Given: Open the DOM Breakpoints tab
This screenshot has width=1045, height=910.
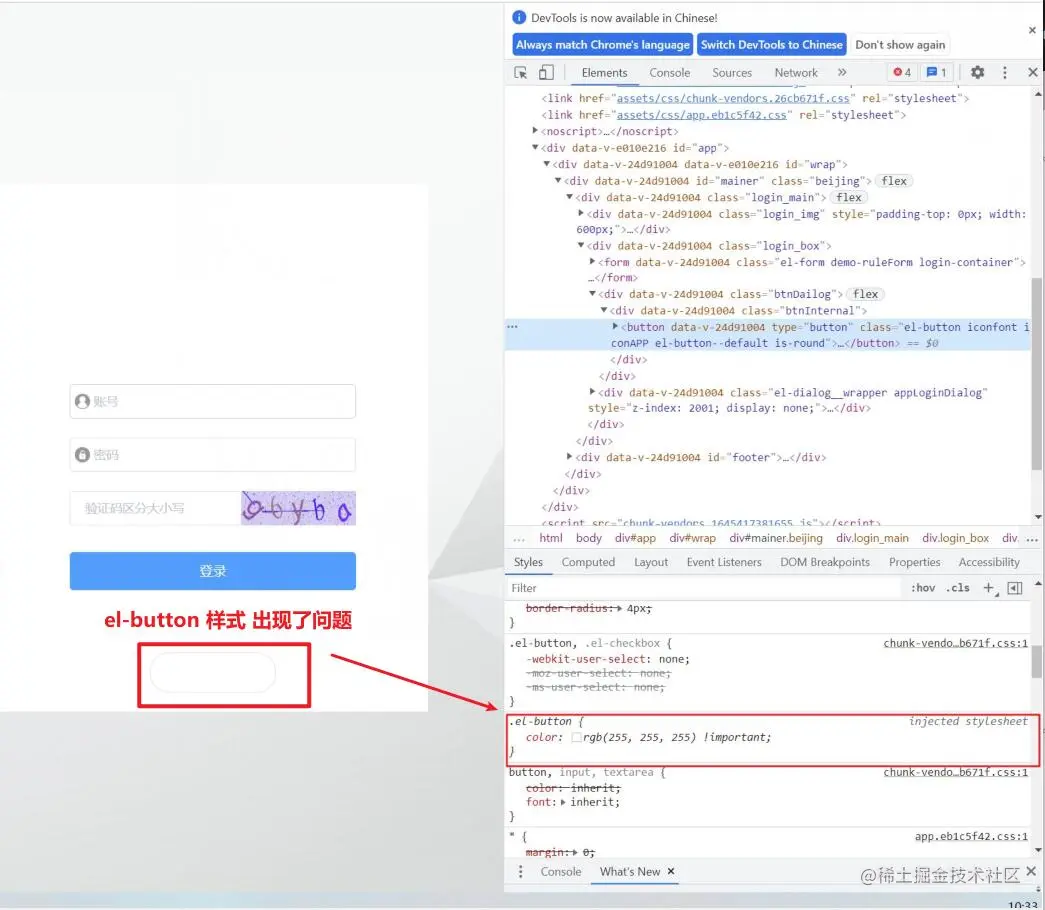Looking at the screenshot, I should [x=824, y=562].
